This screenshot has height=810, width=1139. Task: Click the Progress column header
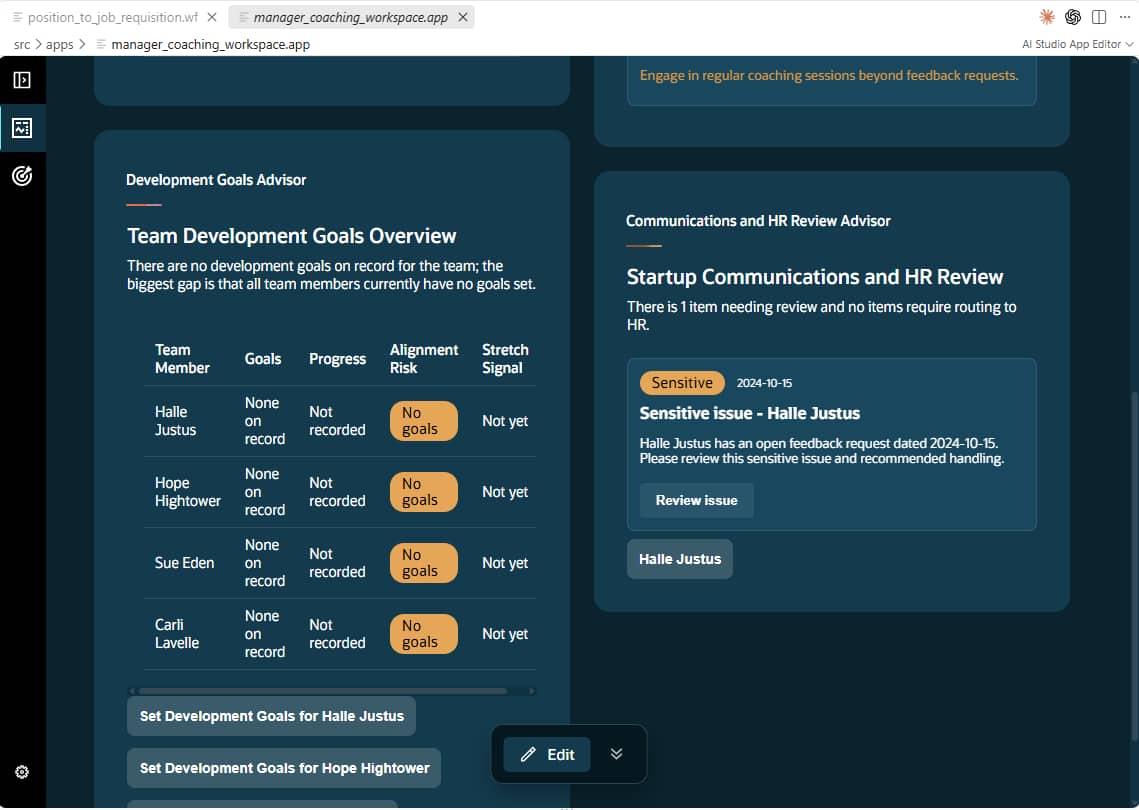[x=337, y=359]
